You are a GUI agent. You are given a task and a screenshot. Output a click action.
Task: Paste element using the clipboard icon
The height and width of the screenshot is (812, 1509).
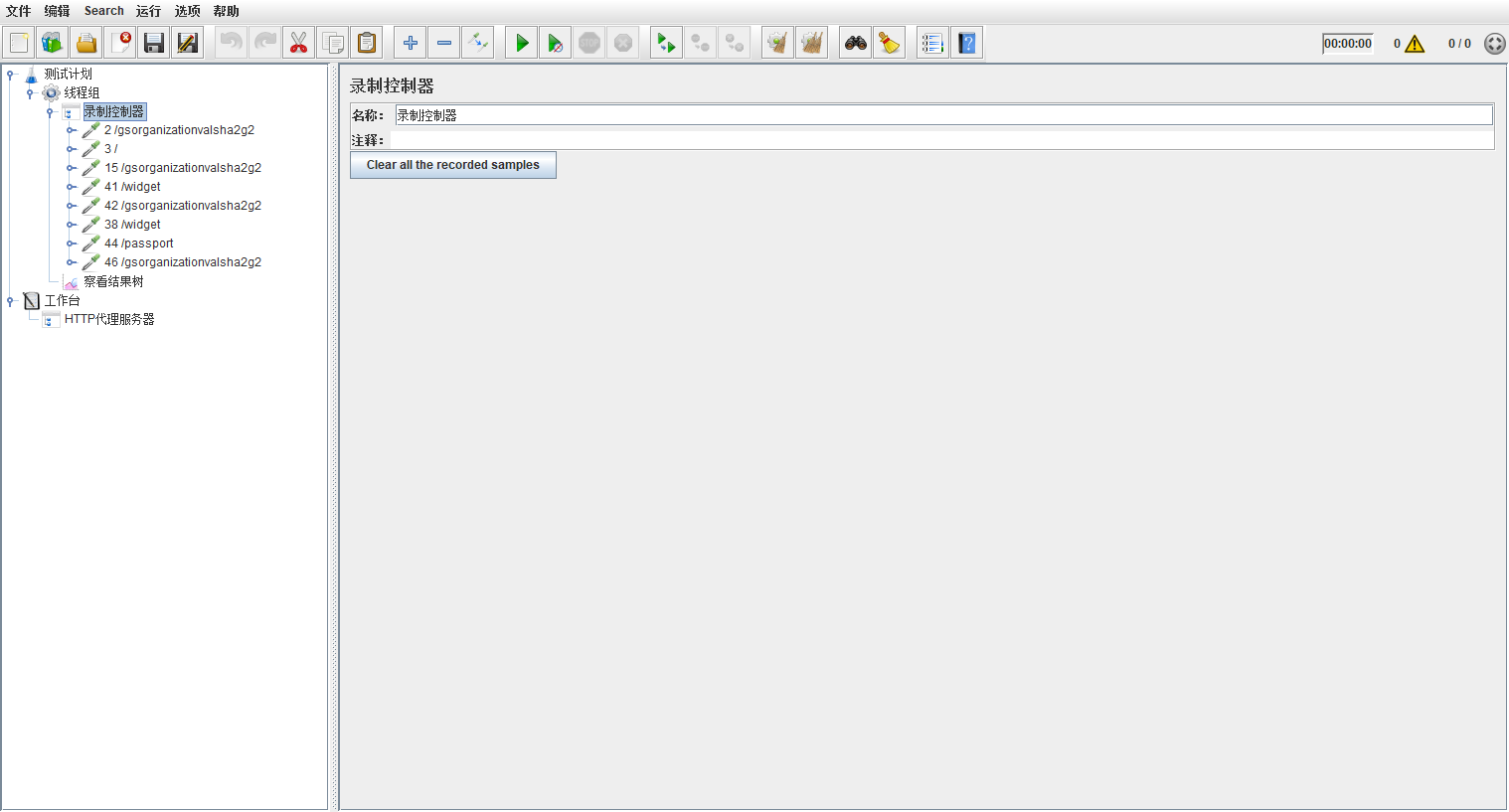coord(366,42)
